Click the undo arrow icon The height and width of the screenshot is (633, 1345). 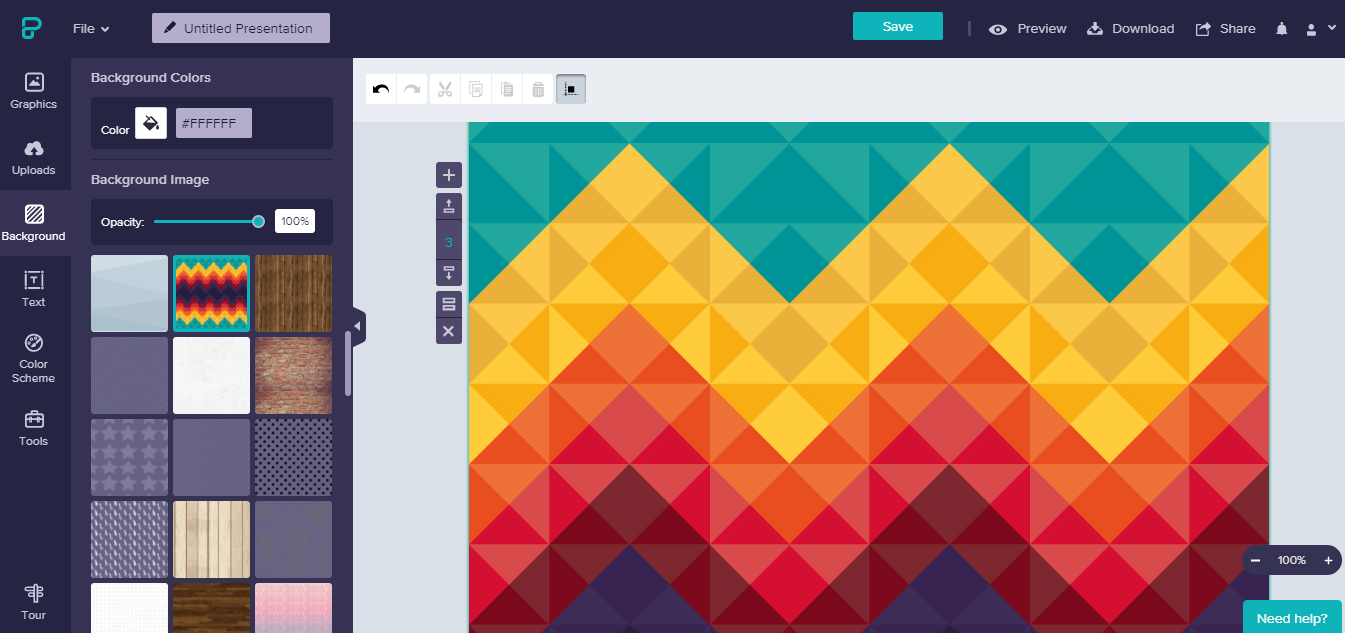coord(381,89)
